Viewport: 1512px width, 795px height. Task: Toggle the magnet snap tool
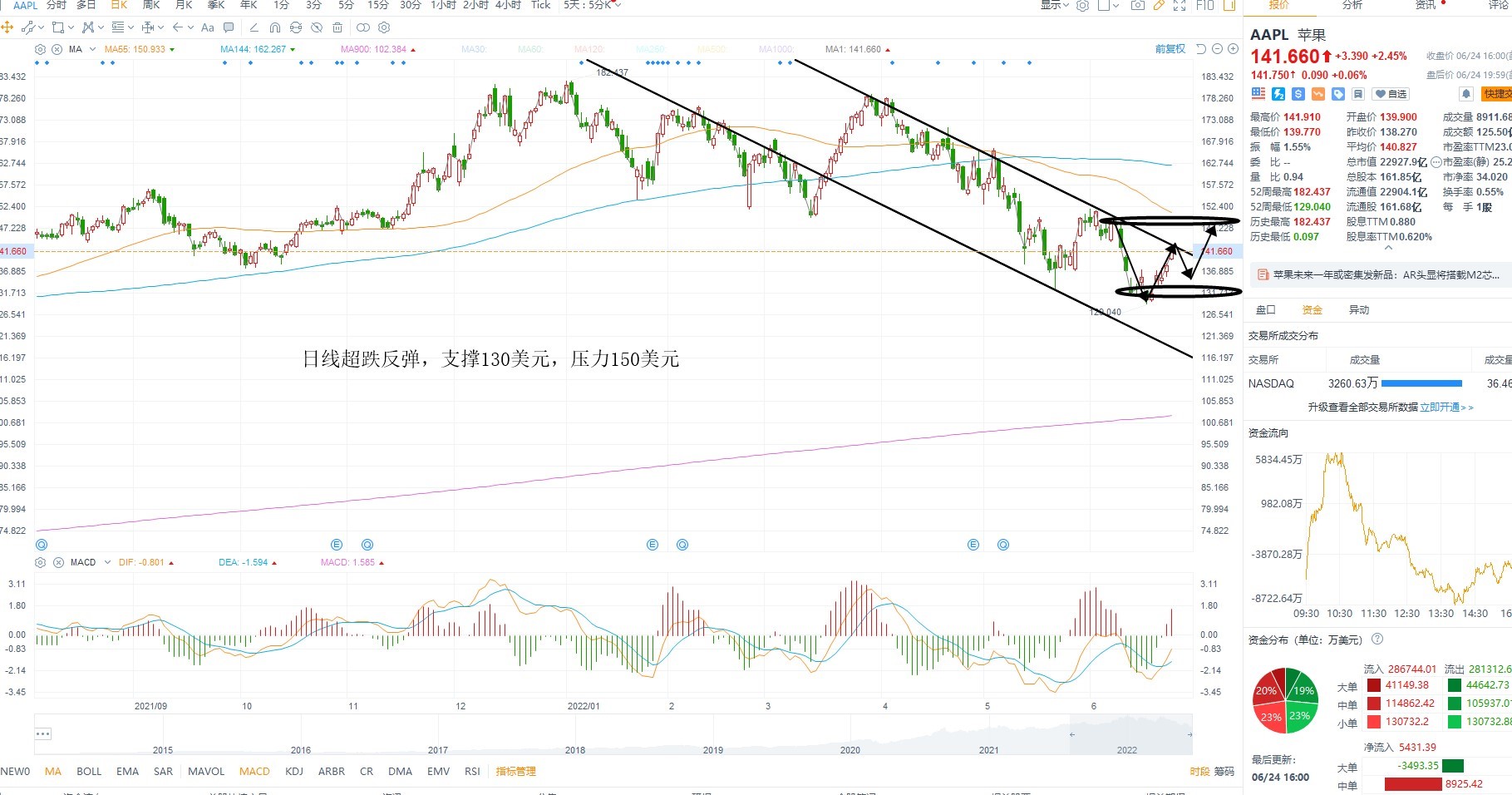click(x=275, y=27)
